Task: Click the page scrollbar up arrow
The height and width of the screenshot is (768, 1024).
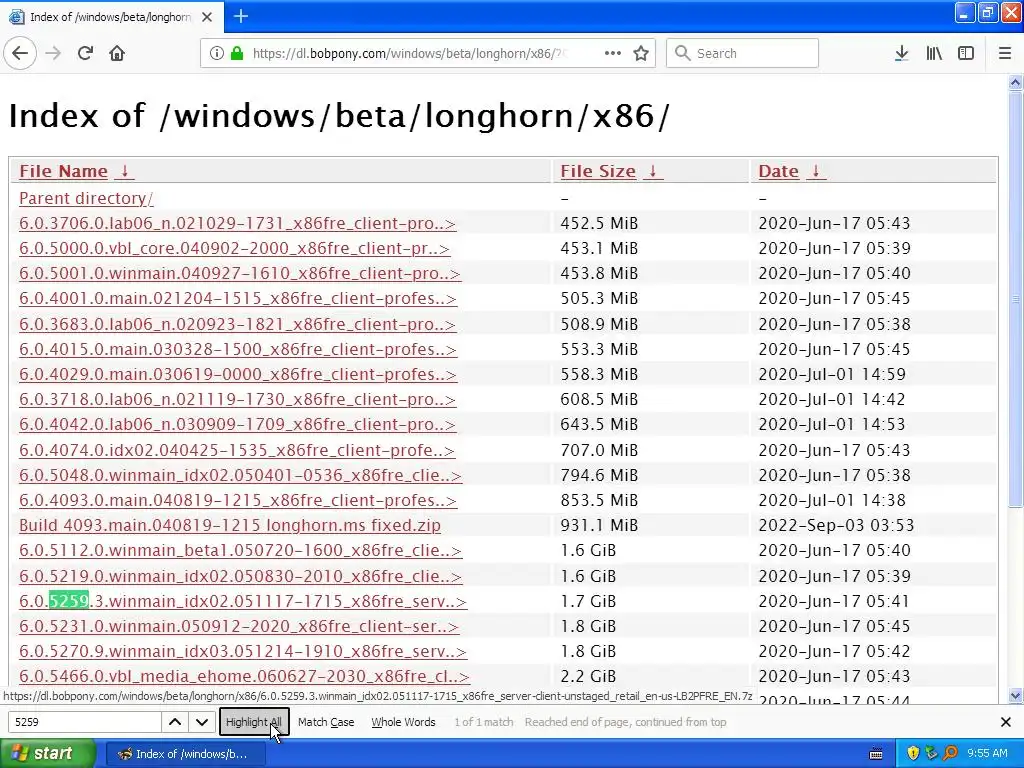Action: click(x=1016, y=82)
